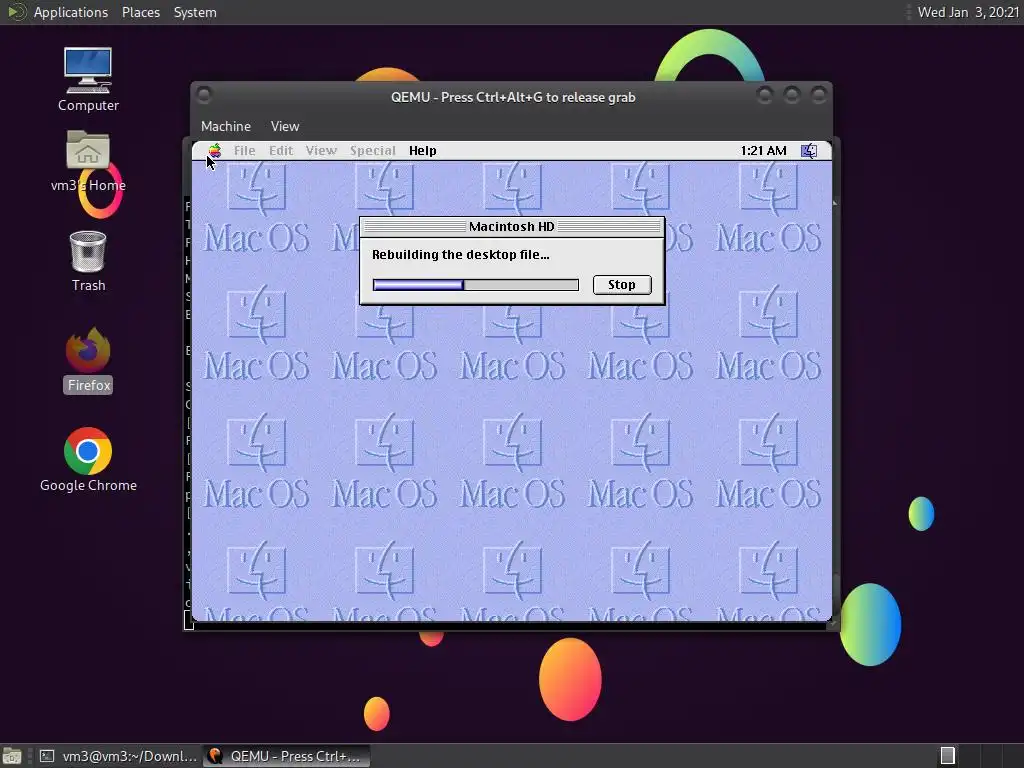The width and height of the screenshot is (1024, 768).
Task: Open the Mac OS Help menu
Action: tap(423, 151)
